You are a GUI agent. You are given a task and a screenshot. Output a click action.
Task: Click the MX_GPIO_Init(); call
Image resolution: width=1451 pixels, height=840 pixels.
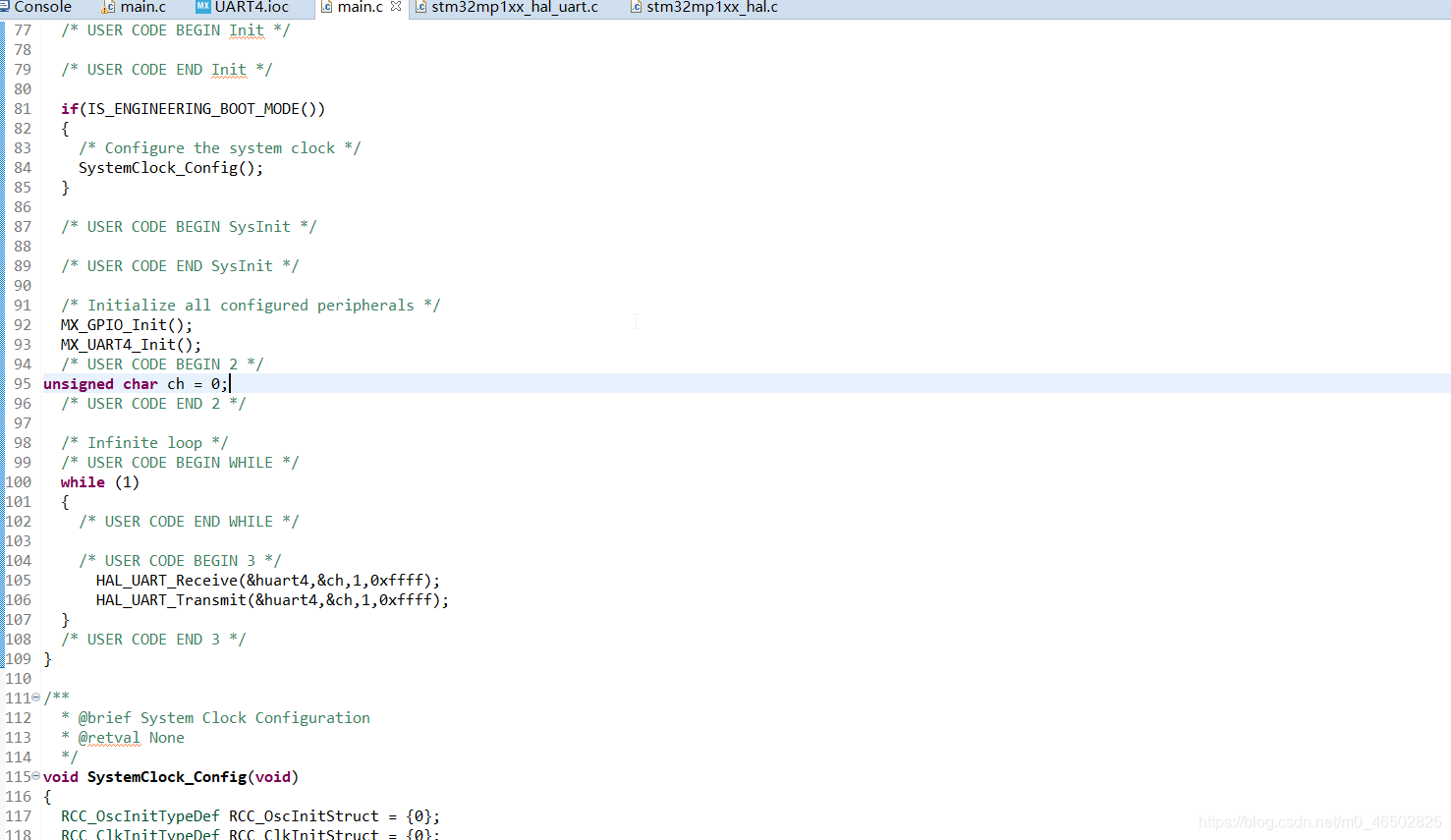tap(127, 325)
